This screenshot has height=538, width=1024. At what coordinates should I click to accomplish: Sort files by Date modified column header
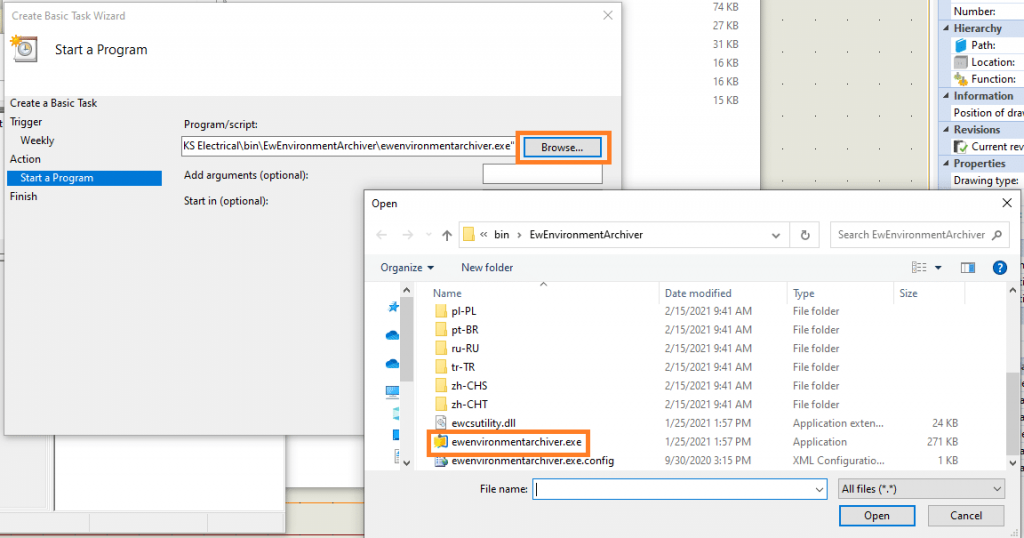coord(698,293)
